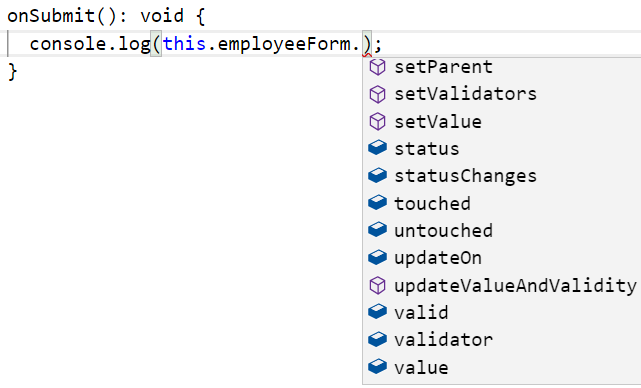
Task: Click the blue property icon beside statusChanges
Action: [x=377, y=175]
